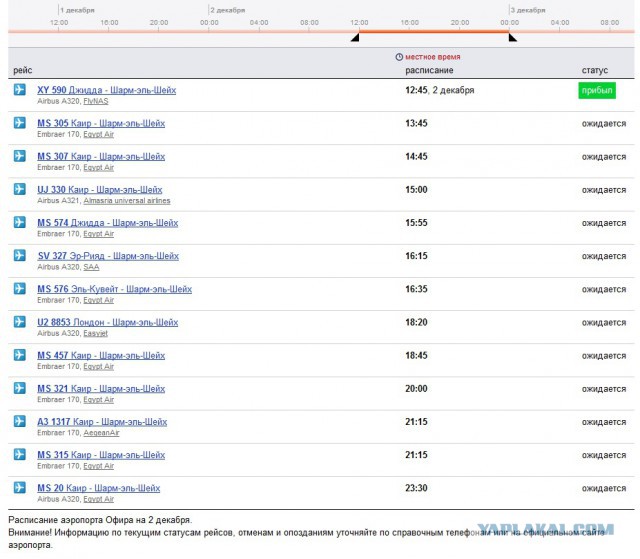Click the 3 декабря date marker on timeline
640x559 pixels.
point(528,10)
